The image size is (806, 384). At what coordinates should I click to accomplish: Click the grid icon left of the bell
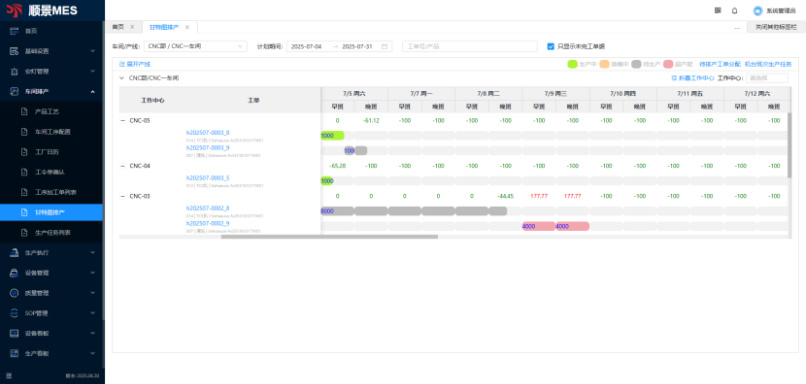(718, 10)
